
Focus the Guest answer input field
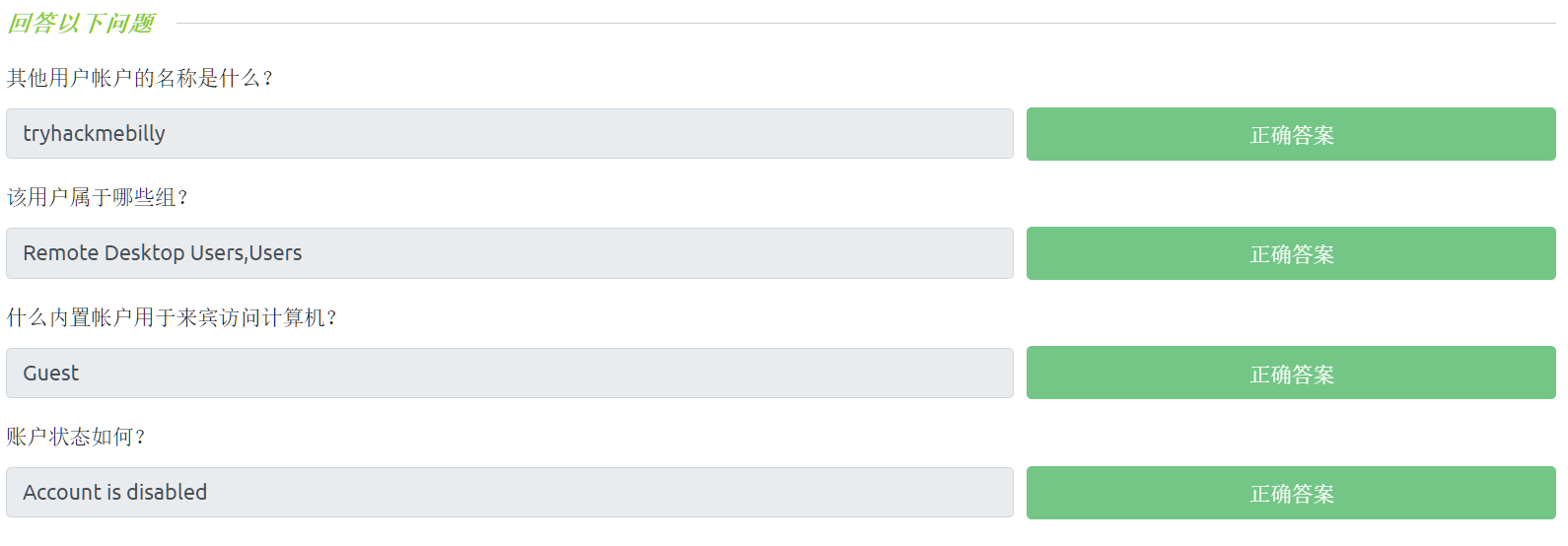[509, 374]
